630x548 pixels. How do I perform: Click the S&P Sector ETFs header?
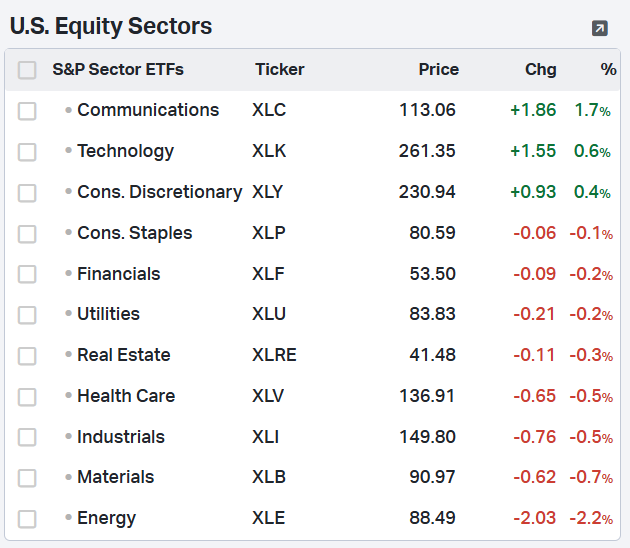[x=118, y=70]
